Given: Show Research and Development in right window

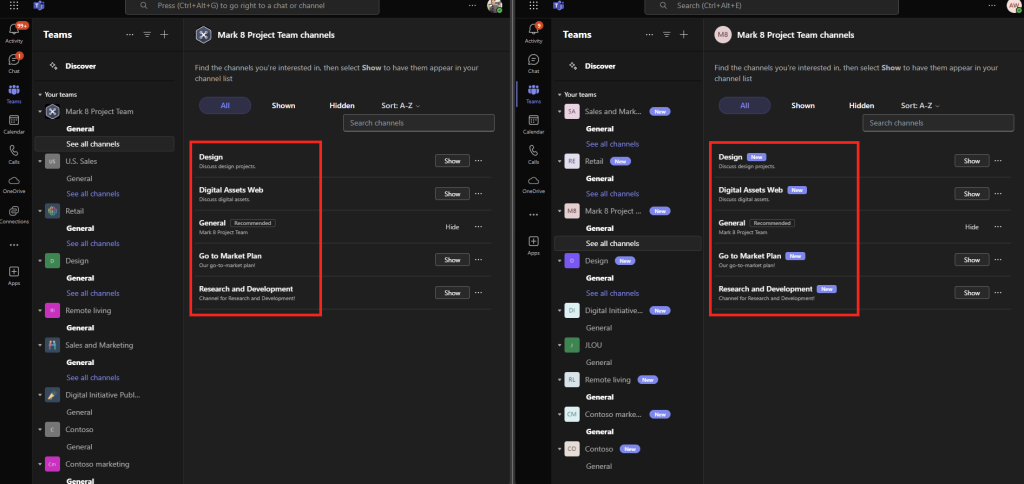Looking at the screenshot, I should (972, 293).
